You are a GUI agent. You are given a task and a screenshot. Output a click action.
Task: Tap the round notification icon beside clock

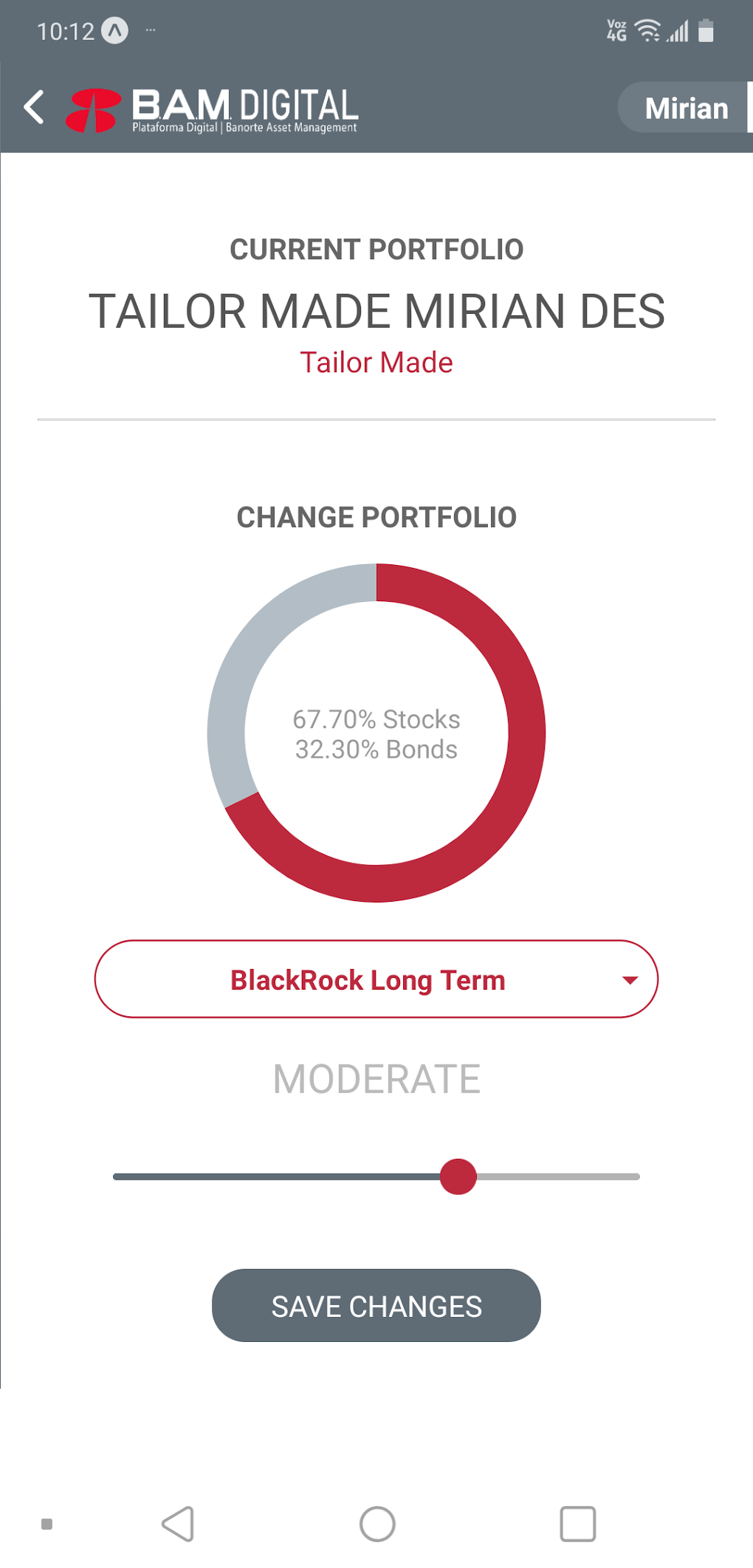(114, 31)
